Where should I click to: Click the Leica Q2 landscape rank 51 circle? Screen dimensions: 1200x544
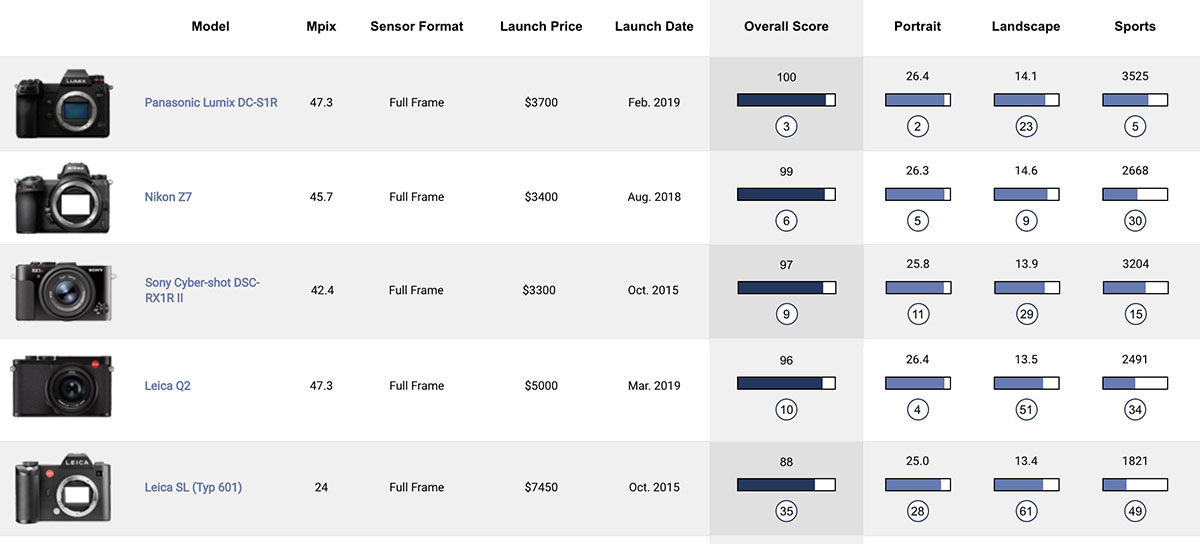(1026, 410)
